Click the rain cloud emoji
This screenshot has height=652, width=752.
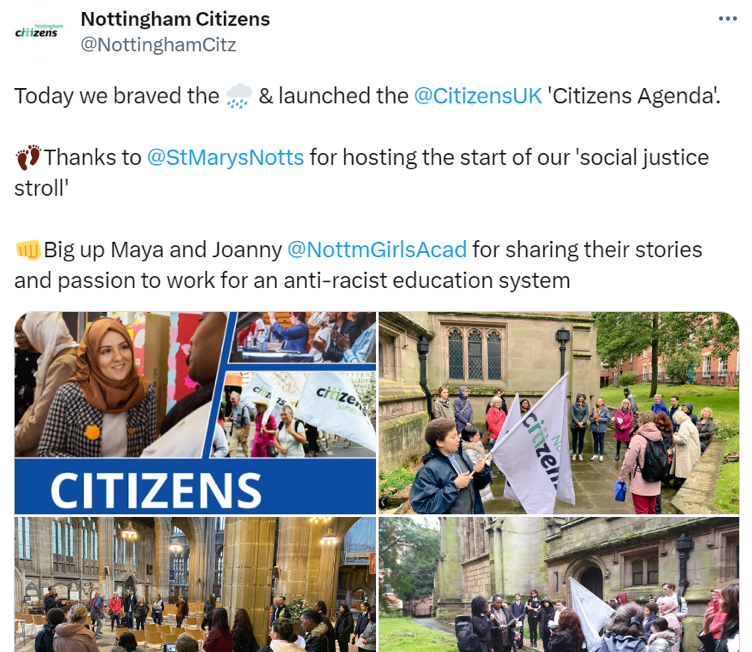click(x=239, y=96)
